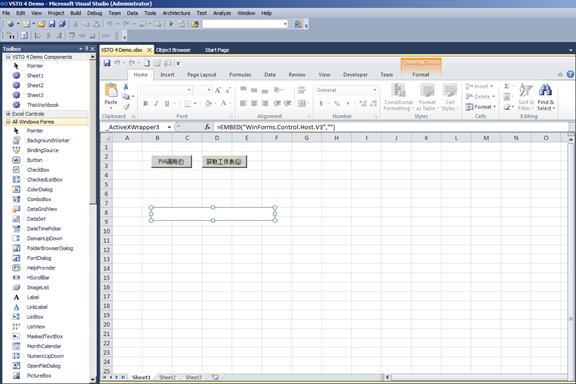Open the solution configuration combo box

[245, 24]
